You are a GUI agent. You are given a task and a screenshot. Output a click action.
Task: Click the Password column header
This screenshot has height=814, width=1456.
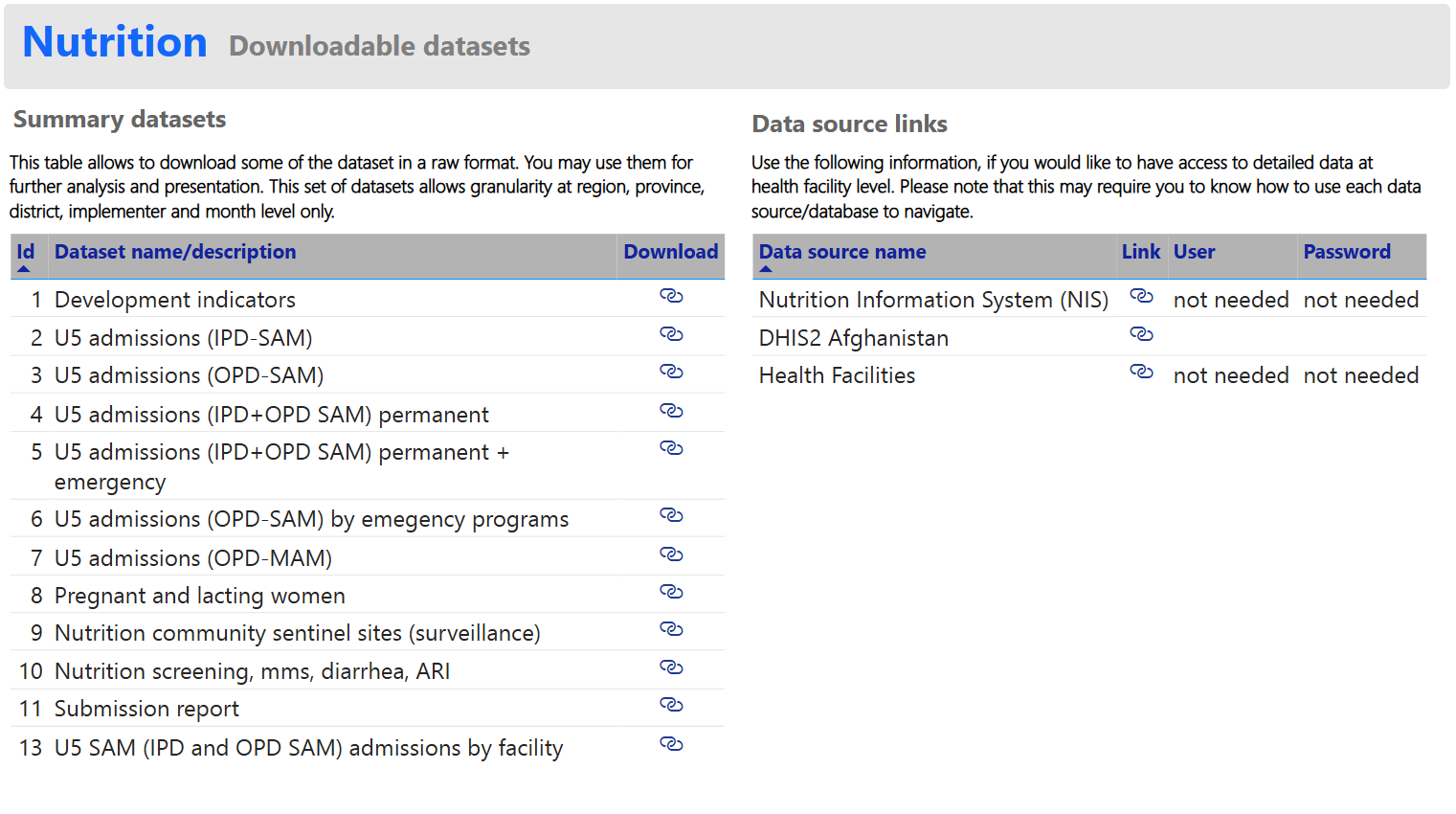pos(1346,252)
